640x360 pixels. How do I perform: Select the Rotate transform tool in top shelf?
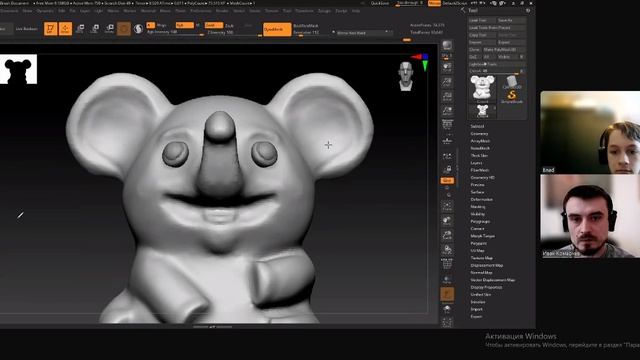tap(109, 29)
